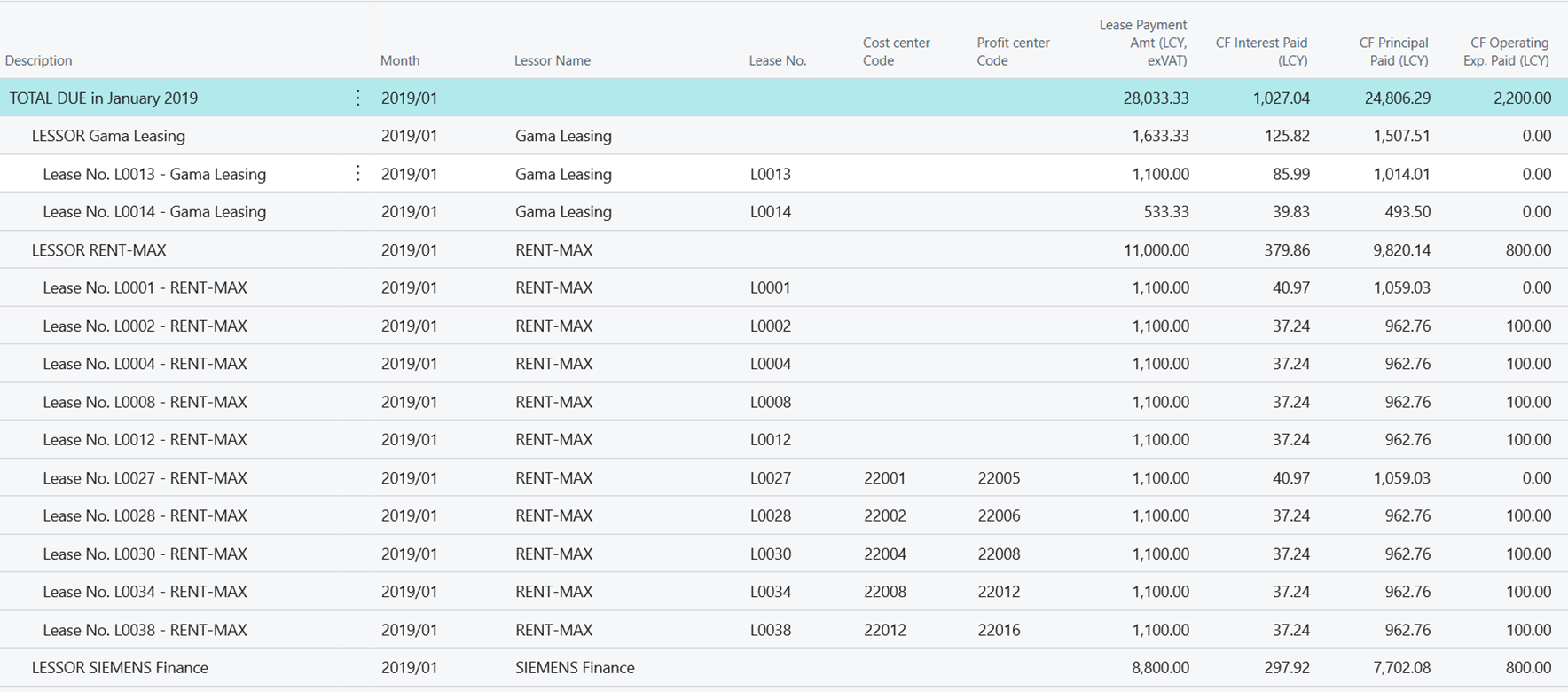1568x692 pixels.
Task: Select Lease No. L0013 - Gama Leasing row
Action: click(x=784, y=174)
